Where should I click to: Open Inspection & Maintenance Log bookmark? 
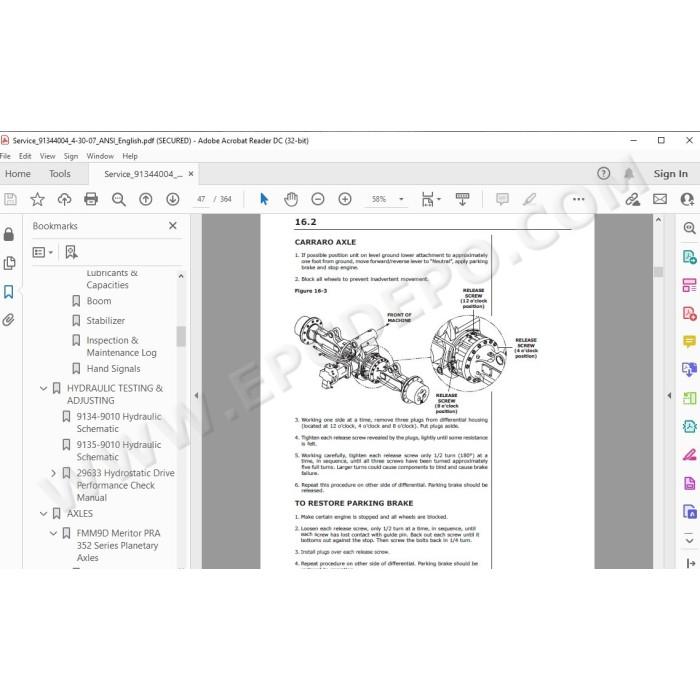[121, 346]
